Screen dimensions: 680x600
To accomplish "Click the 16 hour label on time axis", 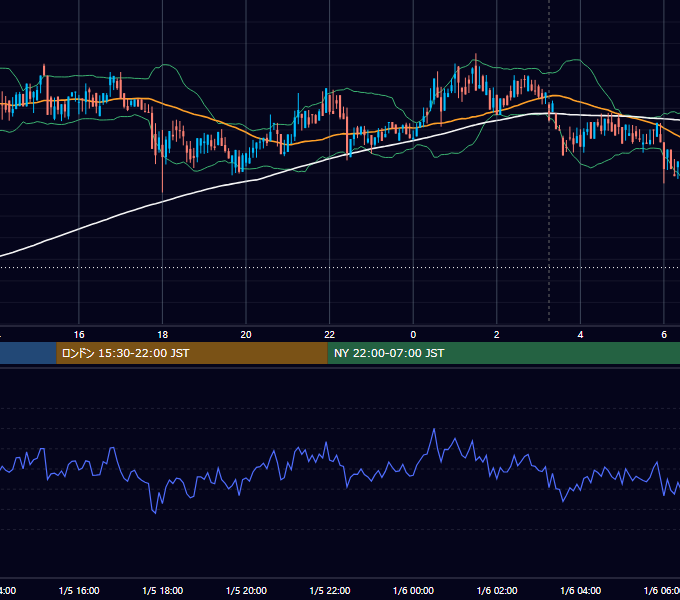I will 79,335.
